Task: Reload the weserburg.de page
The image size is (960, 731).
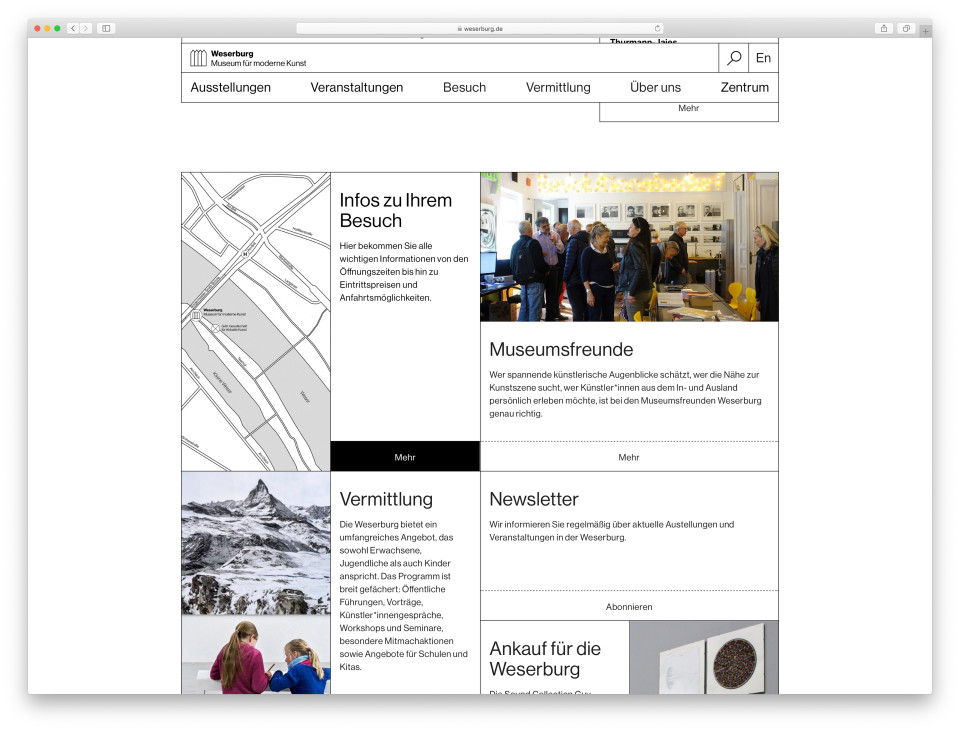Action: (657, 29)
